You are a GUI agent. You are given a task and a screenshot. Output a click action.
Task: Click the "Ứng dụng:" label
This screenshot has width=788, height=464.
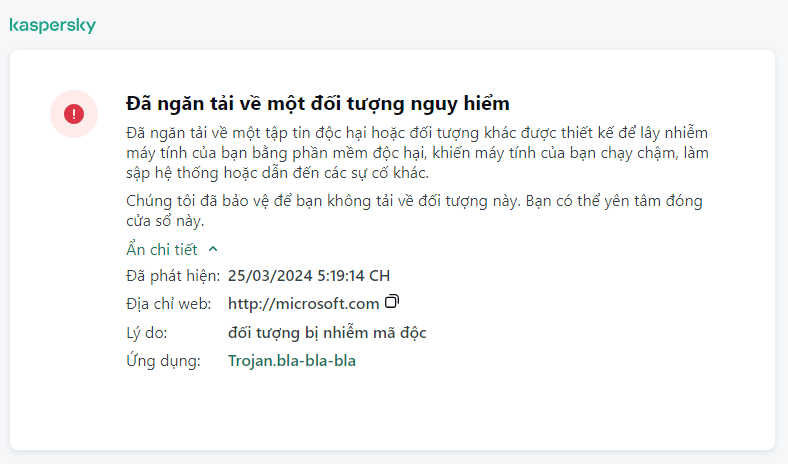tap(164, 361)
